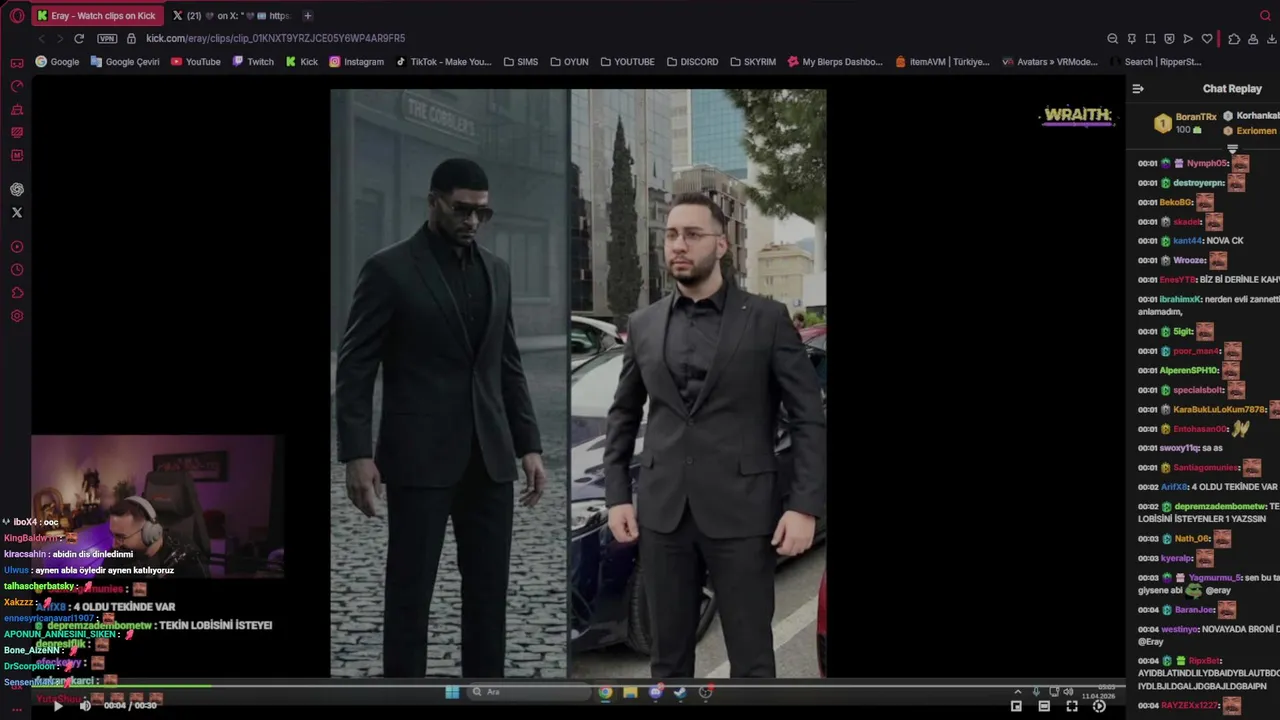
Task: Open the sidebar settings gear icon
Action: [x=17, y=316]
